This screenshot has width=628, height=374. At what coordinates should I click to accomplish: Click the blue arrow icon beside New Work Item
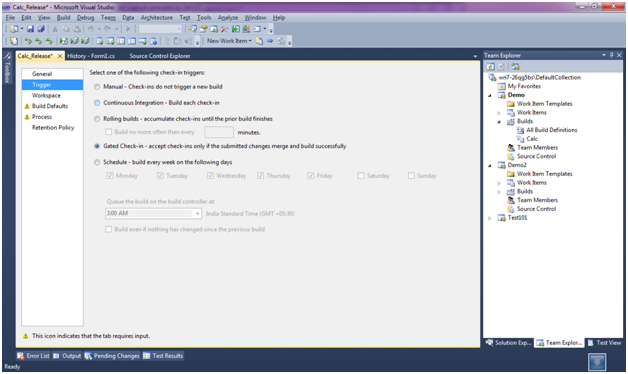coord(270,41)
